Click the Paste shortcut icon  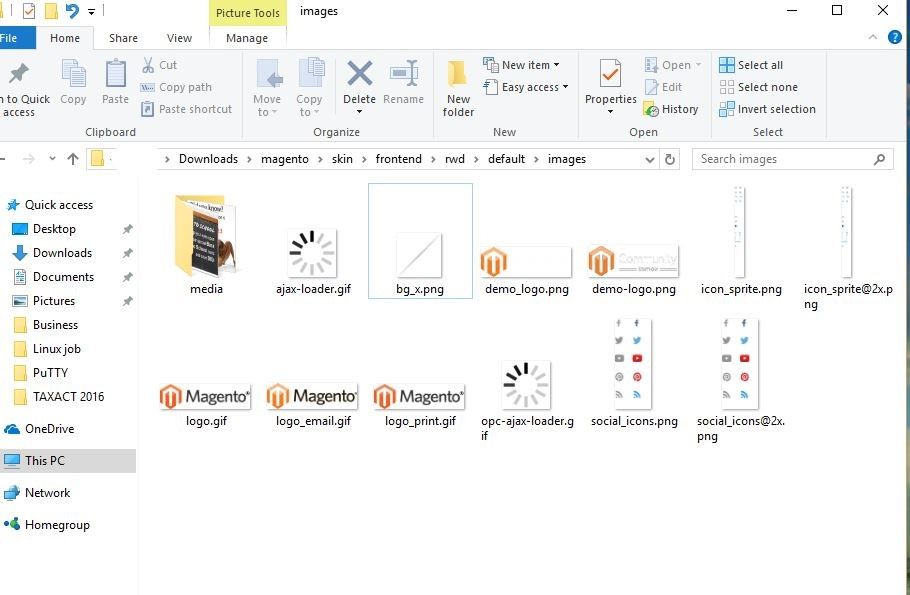(147, 109)
